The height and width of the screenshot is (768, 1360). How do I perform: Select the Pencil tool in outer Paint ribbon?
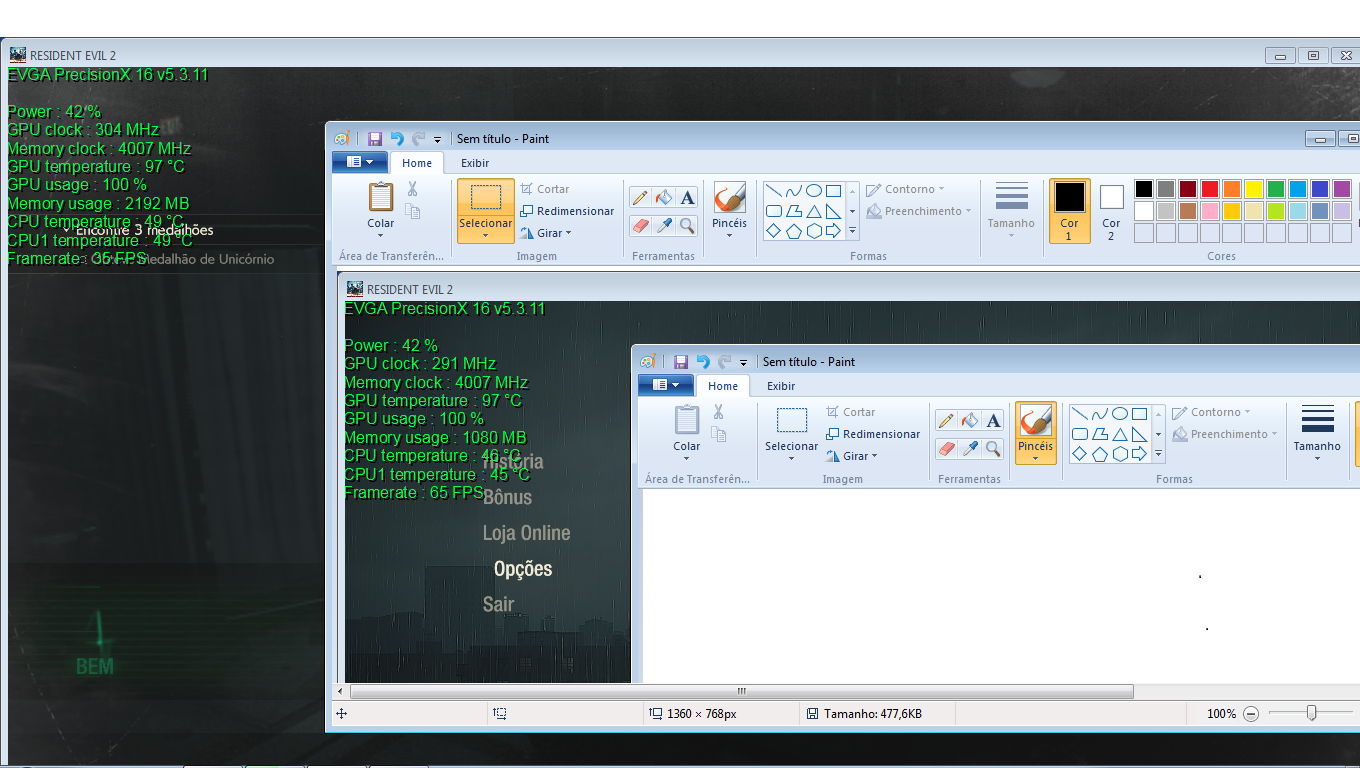640,198
